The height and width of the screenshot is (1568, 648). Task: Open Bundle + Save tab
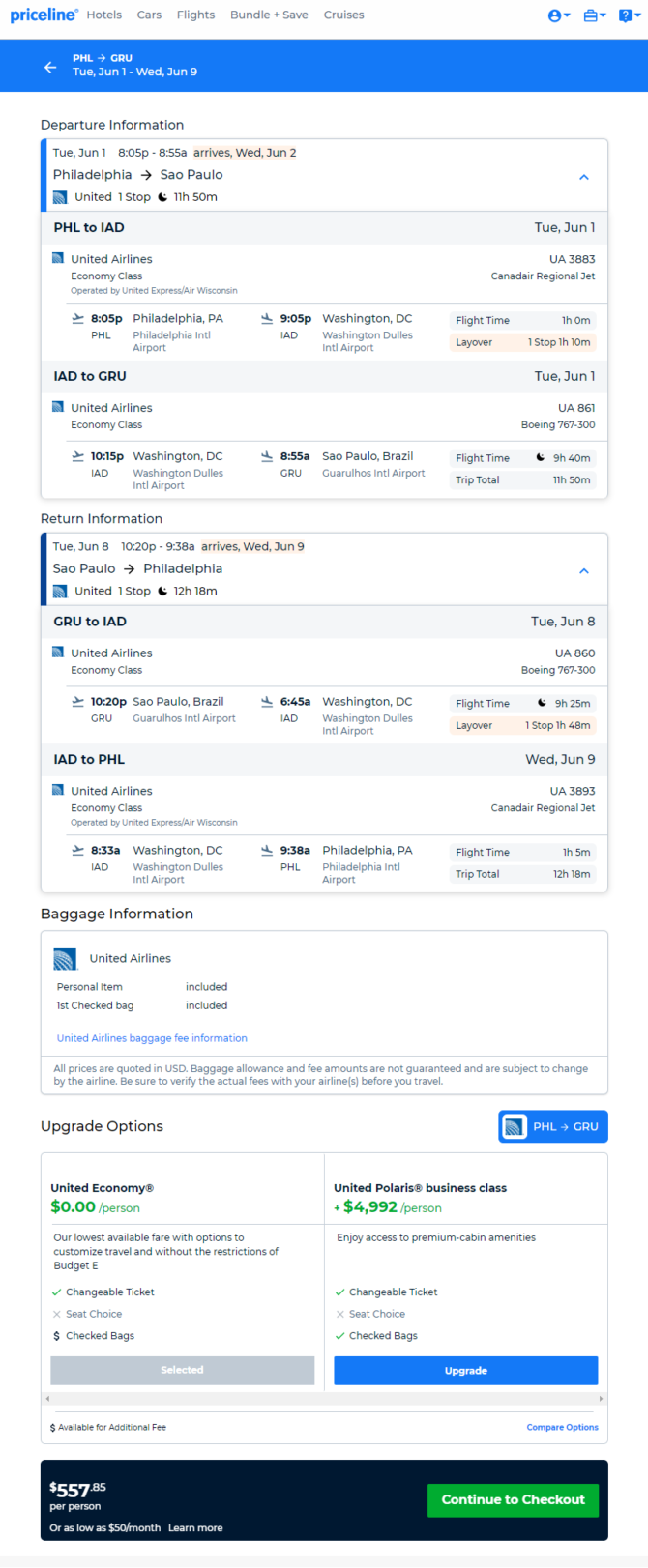coord(269,15)
